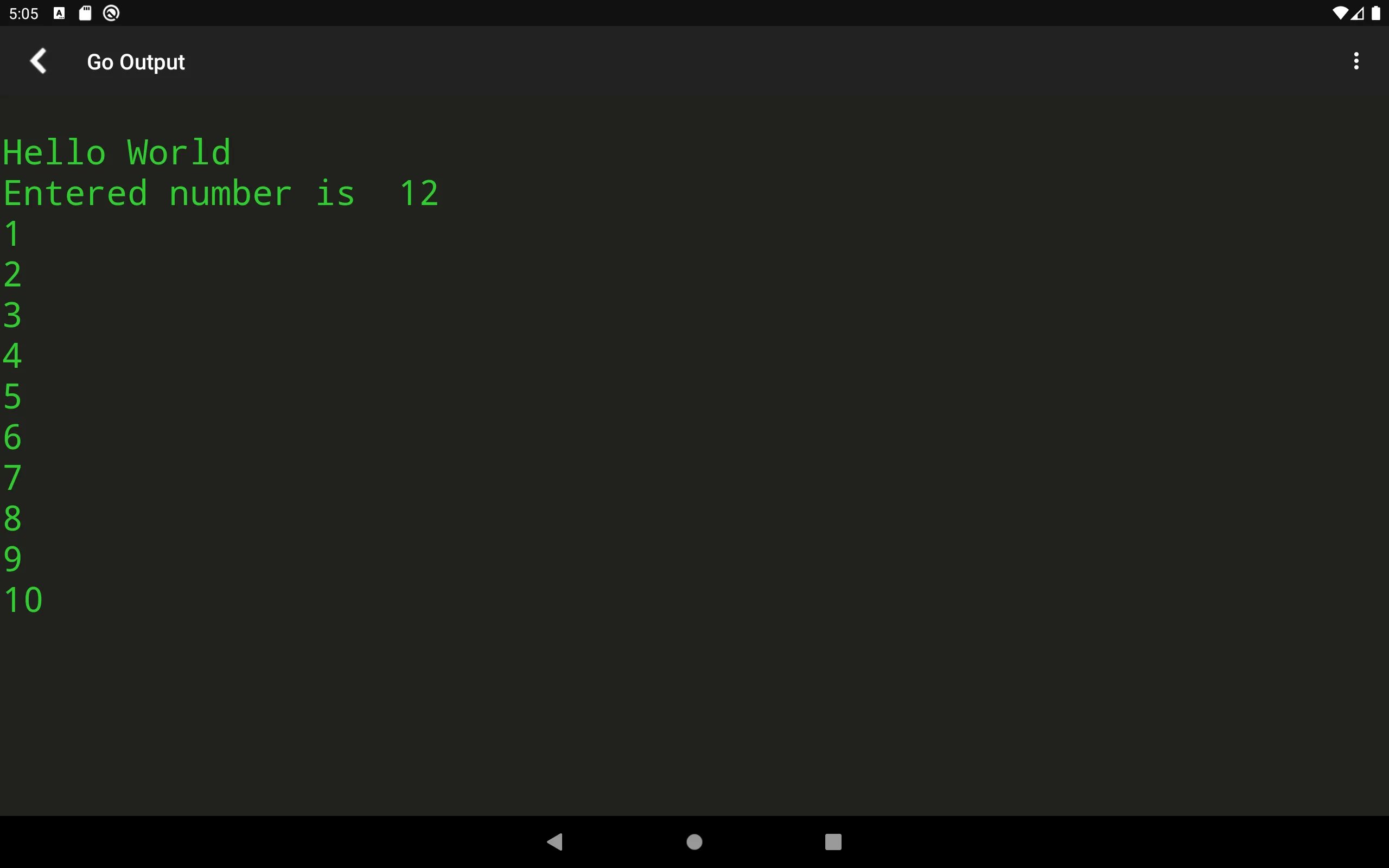
Task: Tap the Android home button
Action: [694, 840]
